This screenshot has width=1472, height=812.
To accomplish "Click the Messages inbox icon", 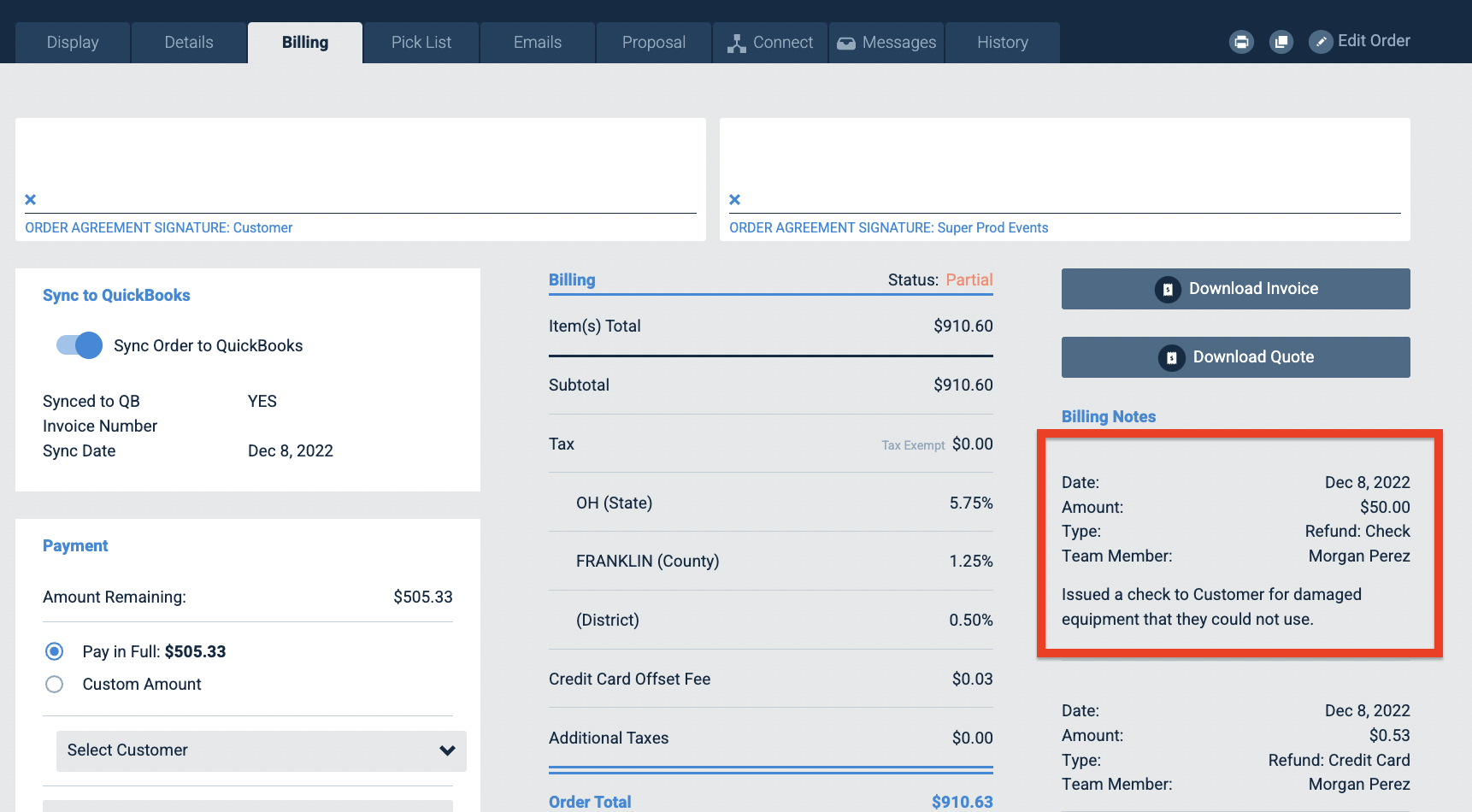I will 846,41.
